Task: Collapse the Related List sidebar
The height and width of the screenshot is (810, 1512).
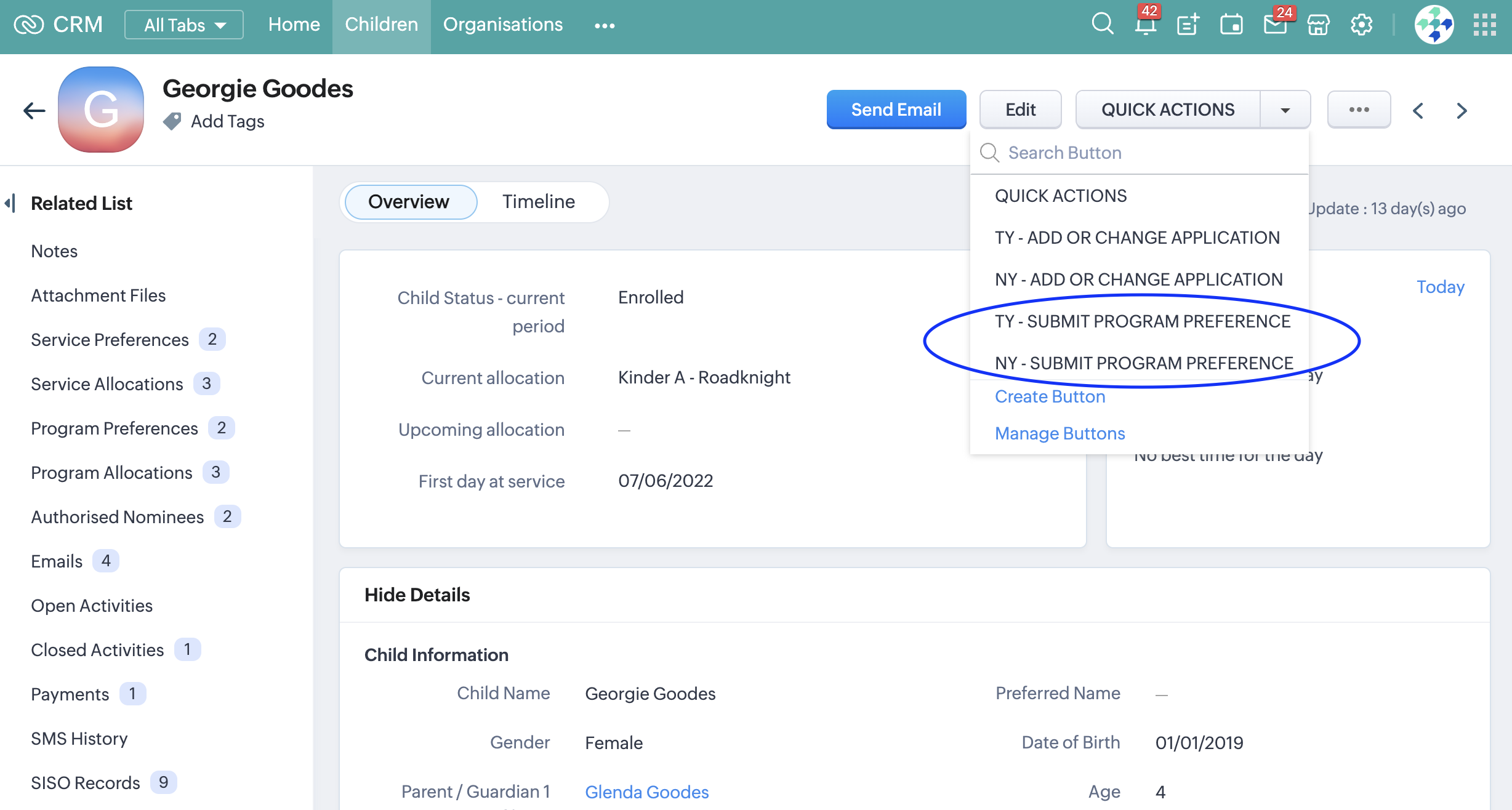Action: pyautogui.click(x=10, y=203)
